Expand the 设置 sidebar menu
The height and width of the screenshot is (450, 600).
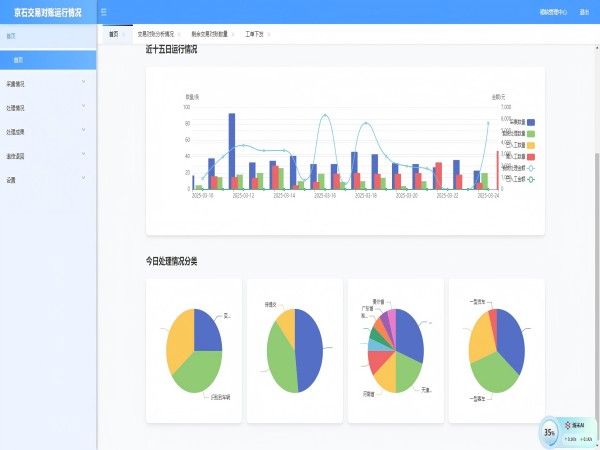click(x=48, y=180)
